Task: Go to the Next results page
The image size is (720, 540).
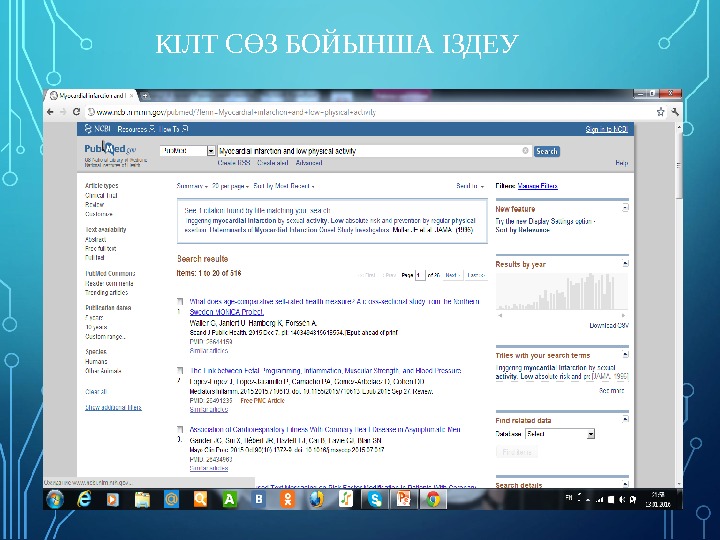Action: pyautogui.click(x=452, y=275)
